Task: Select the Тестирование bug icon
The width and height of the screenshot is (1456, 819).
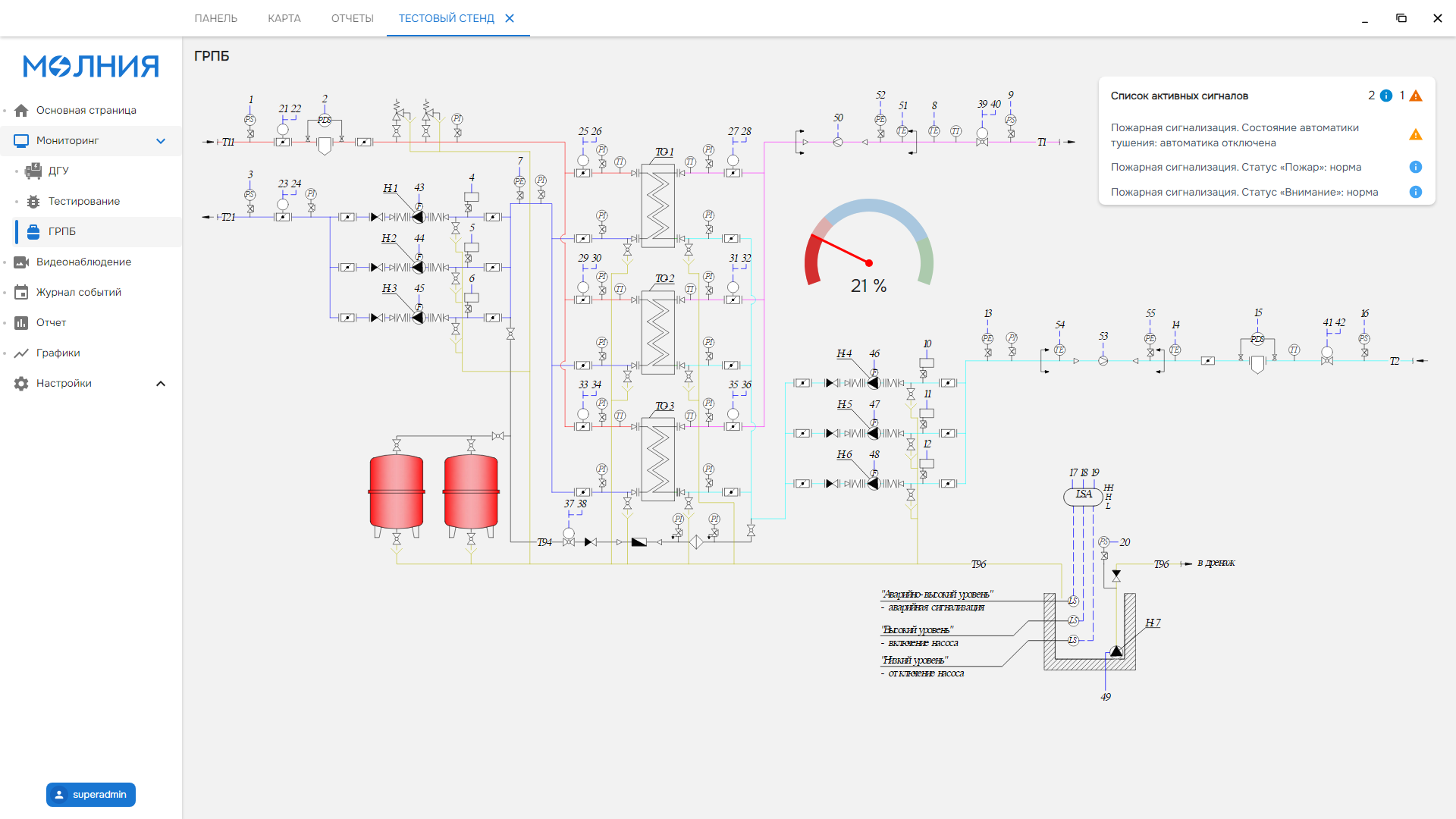Action: [33, 201]
